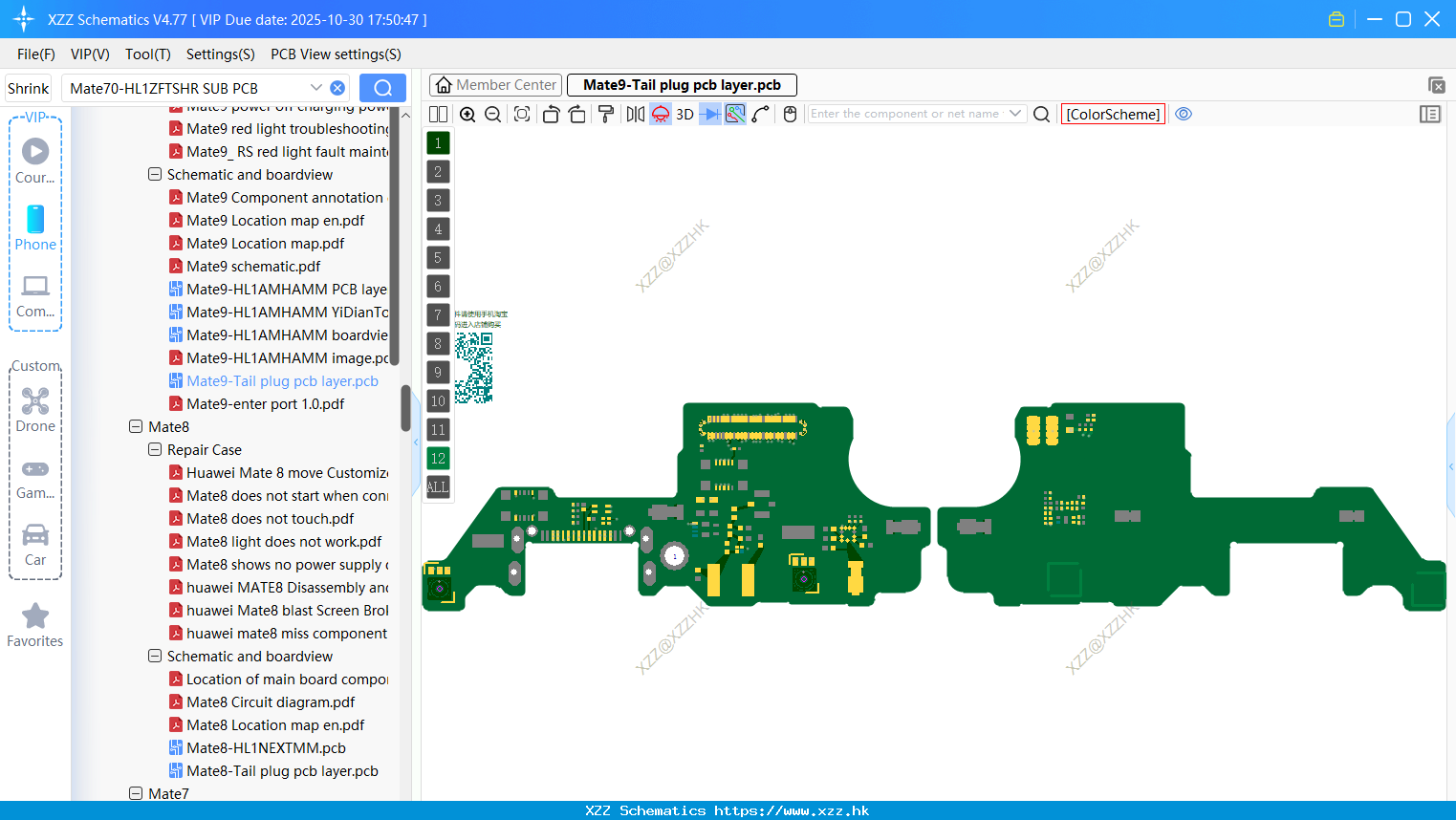This screenshot has width=1456, height=820.
Task: Click the pop-out window icon
Action: [1436, 85]
